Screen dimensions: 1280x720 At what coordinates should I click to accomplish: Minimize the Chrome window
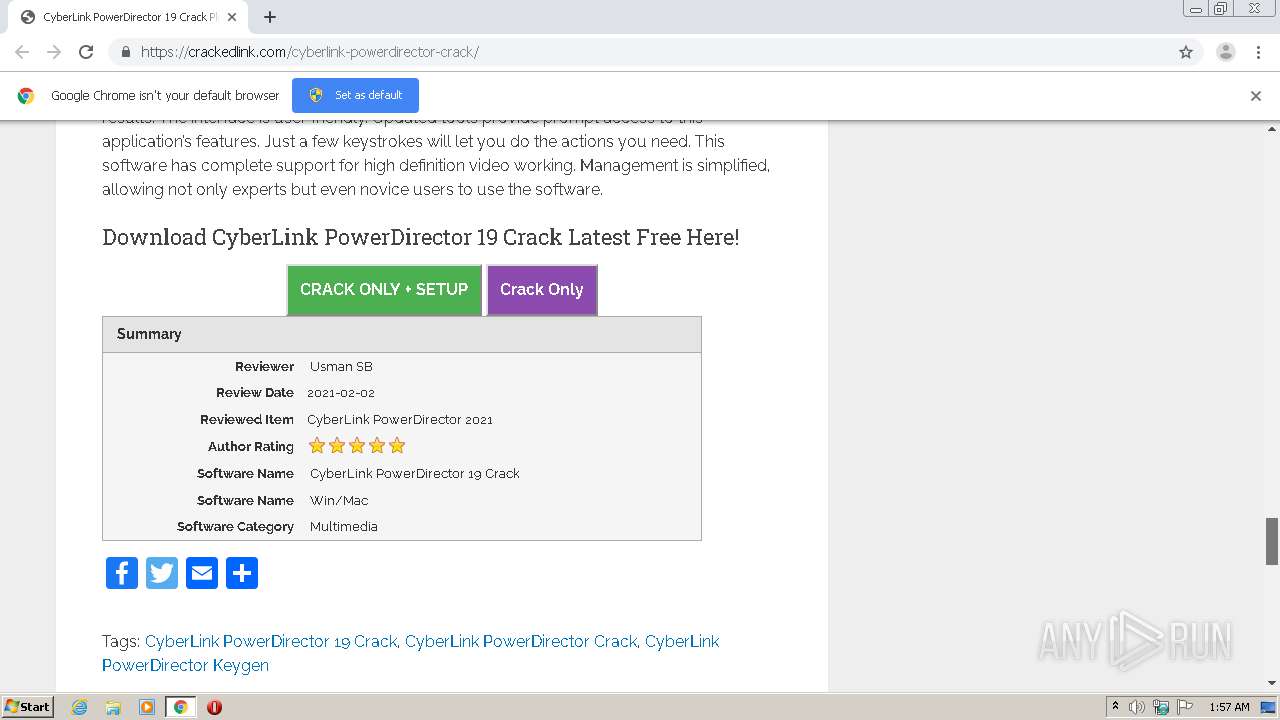click(1196, 8)
